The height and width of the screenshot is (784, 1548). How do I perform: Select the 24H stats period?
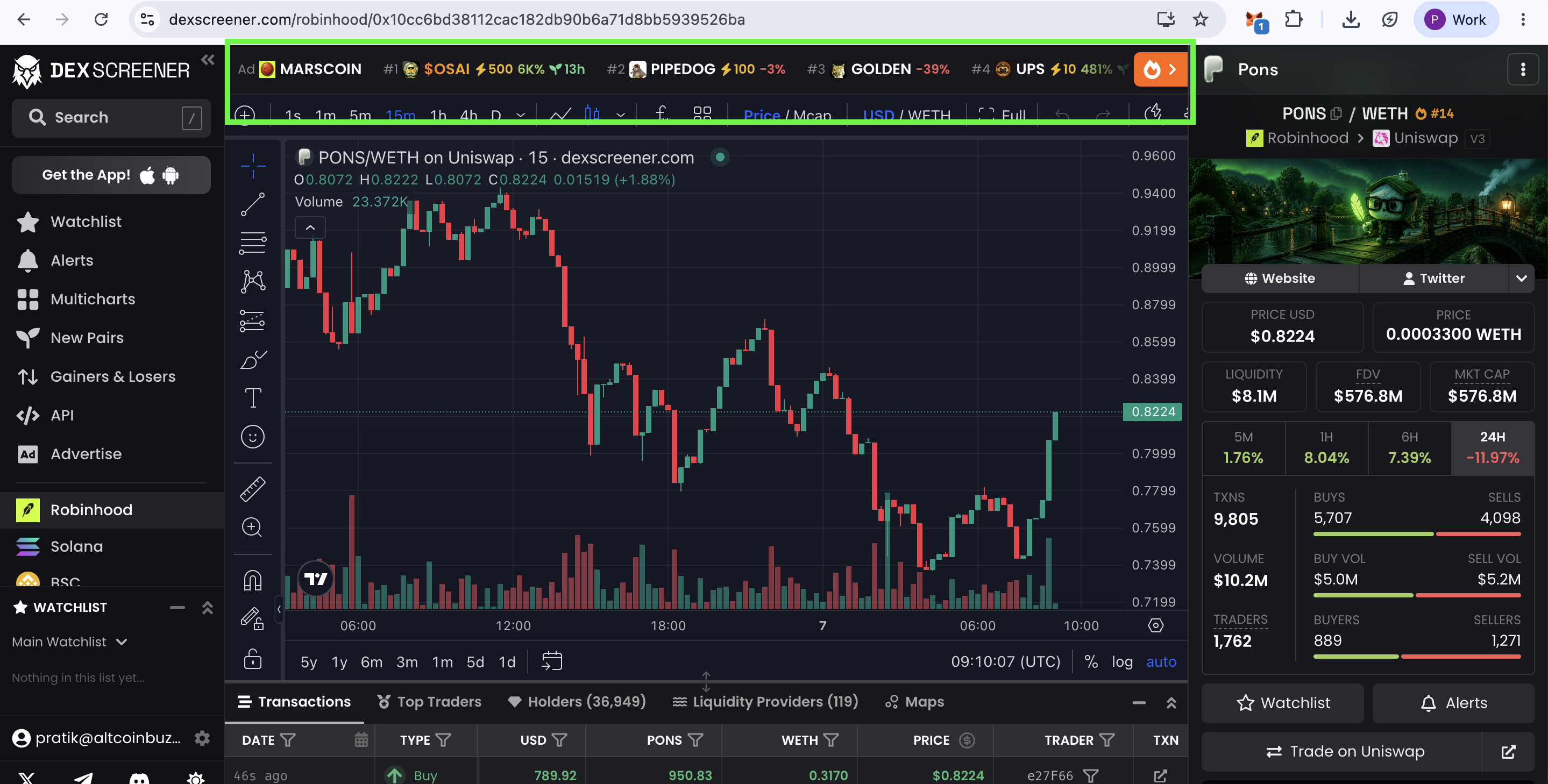point(1493,448)
